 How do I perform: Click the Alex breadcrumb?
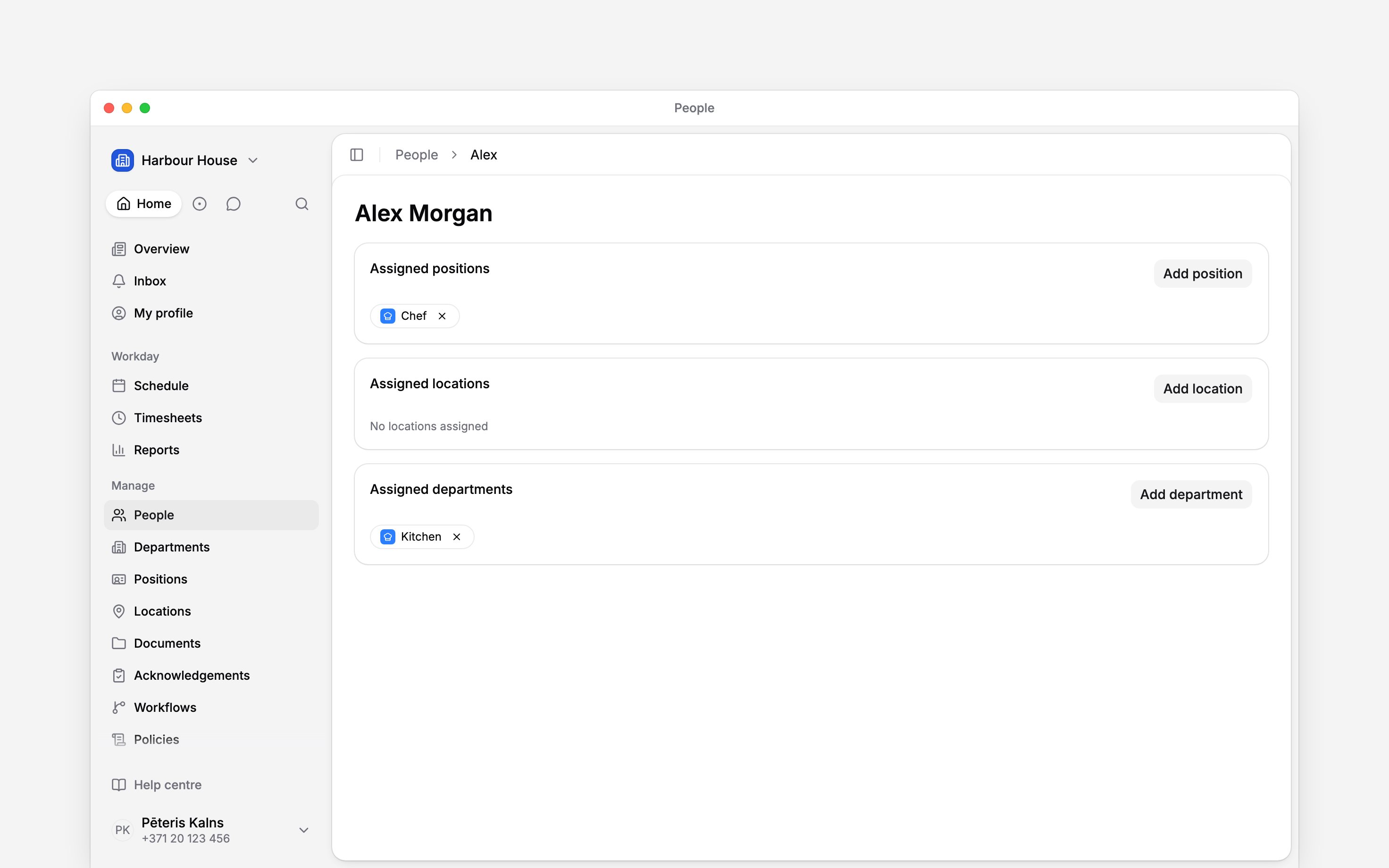pyautogui.click(x=484, y=155)
